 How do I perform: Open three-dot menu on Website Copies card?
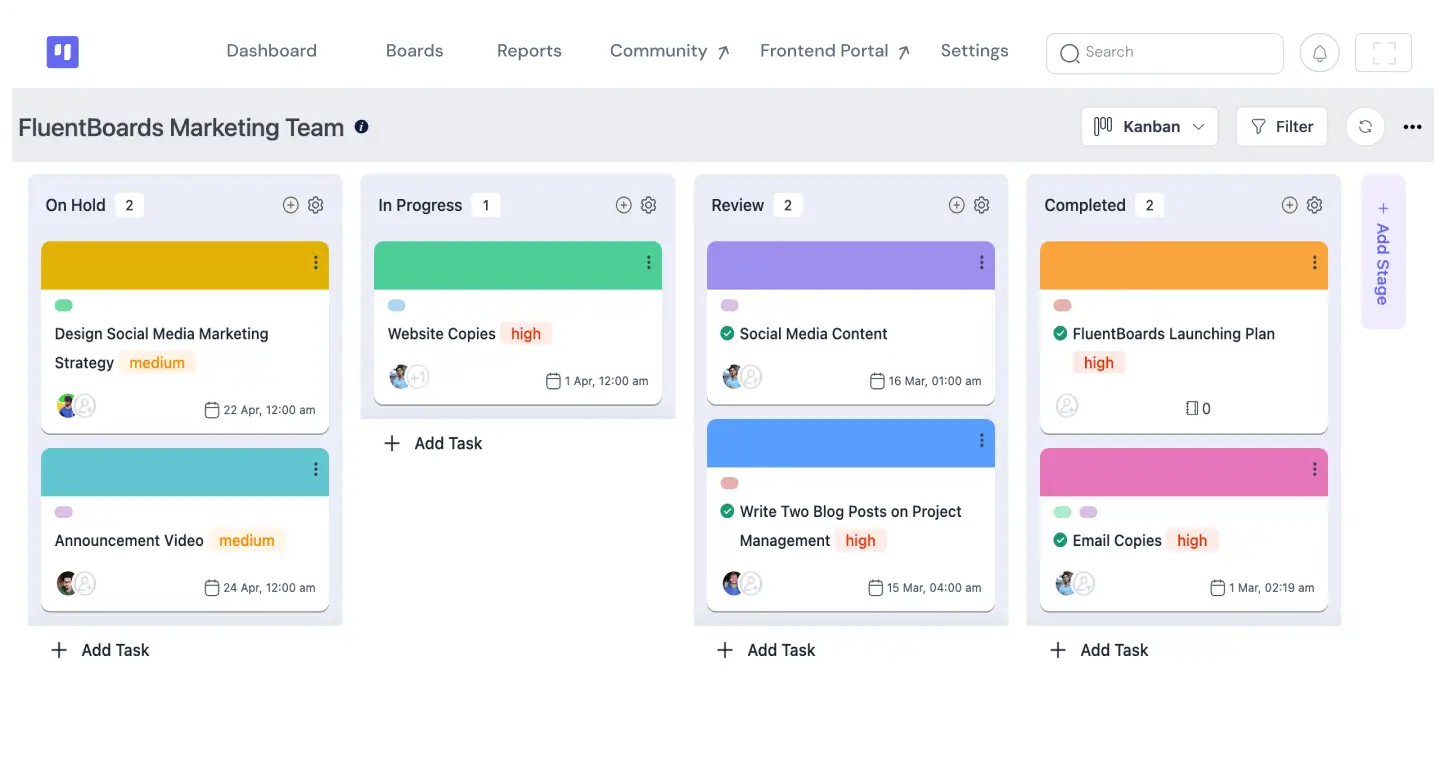pyautogui.click(x=648, y=263)
